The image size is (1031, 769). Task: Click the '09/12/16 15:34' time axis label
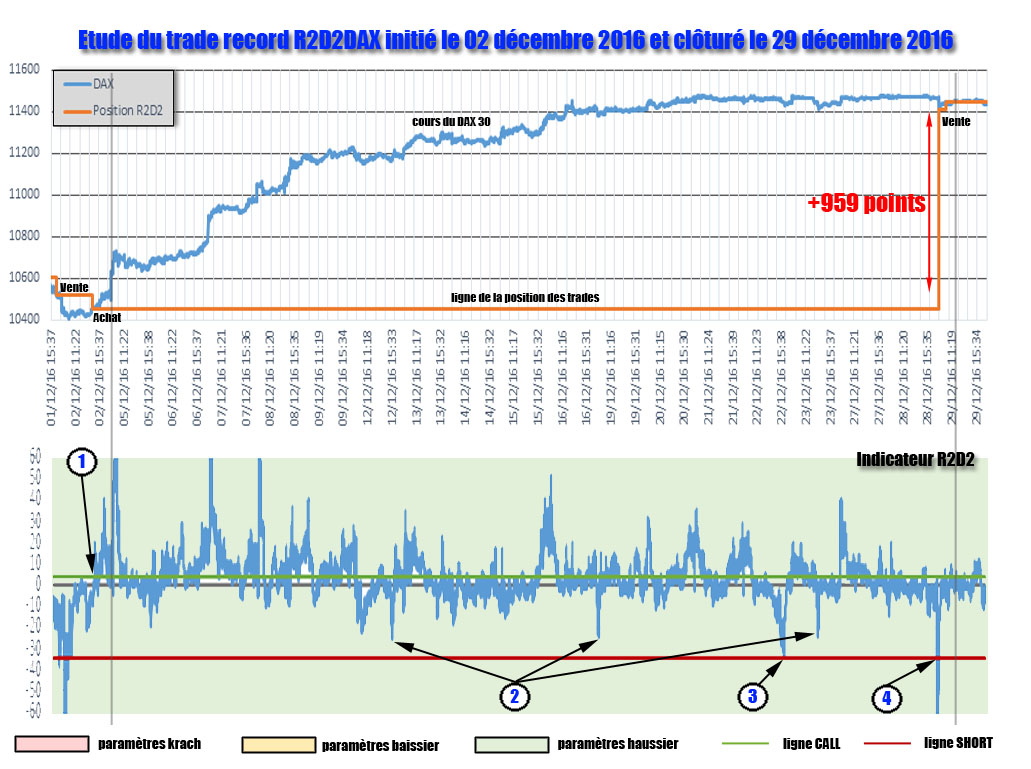[x=343, y=378]
